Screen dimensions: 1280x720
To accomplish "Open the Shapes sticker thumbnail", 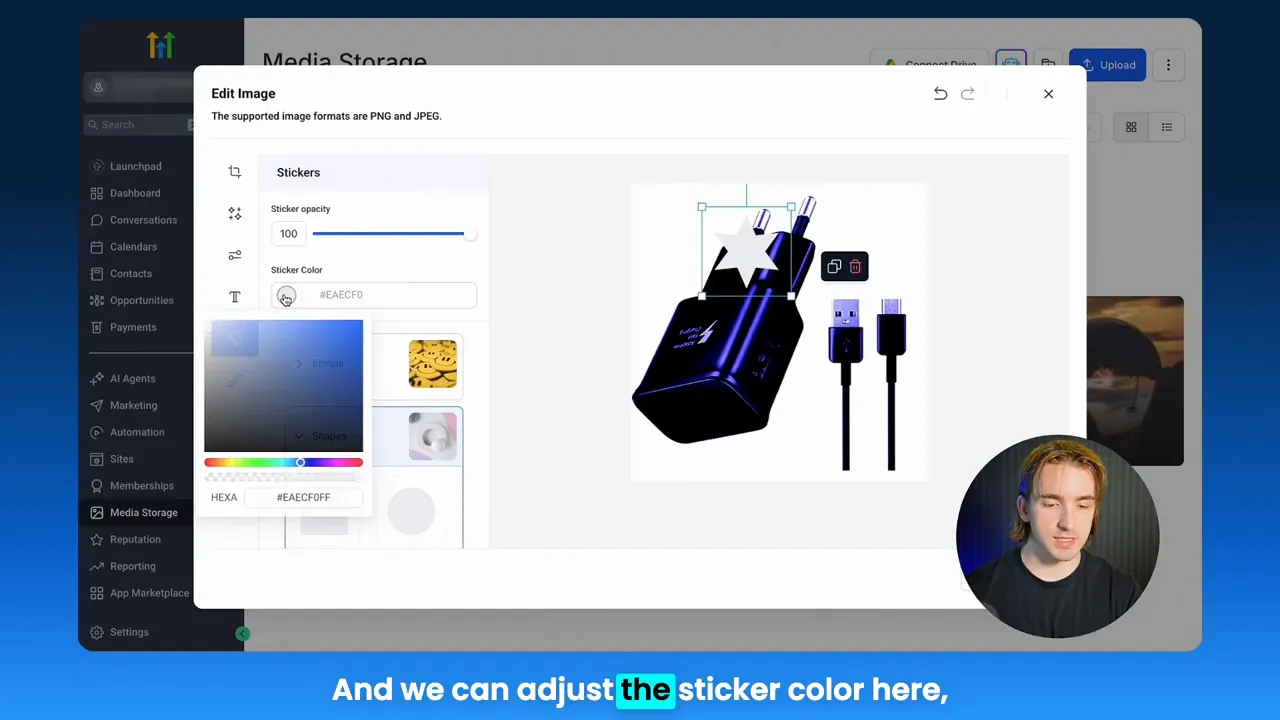I will [432, 437].
